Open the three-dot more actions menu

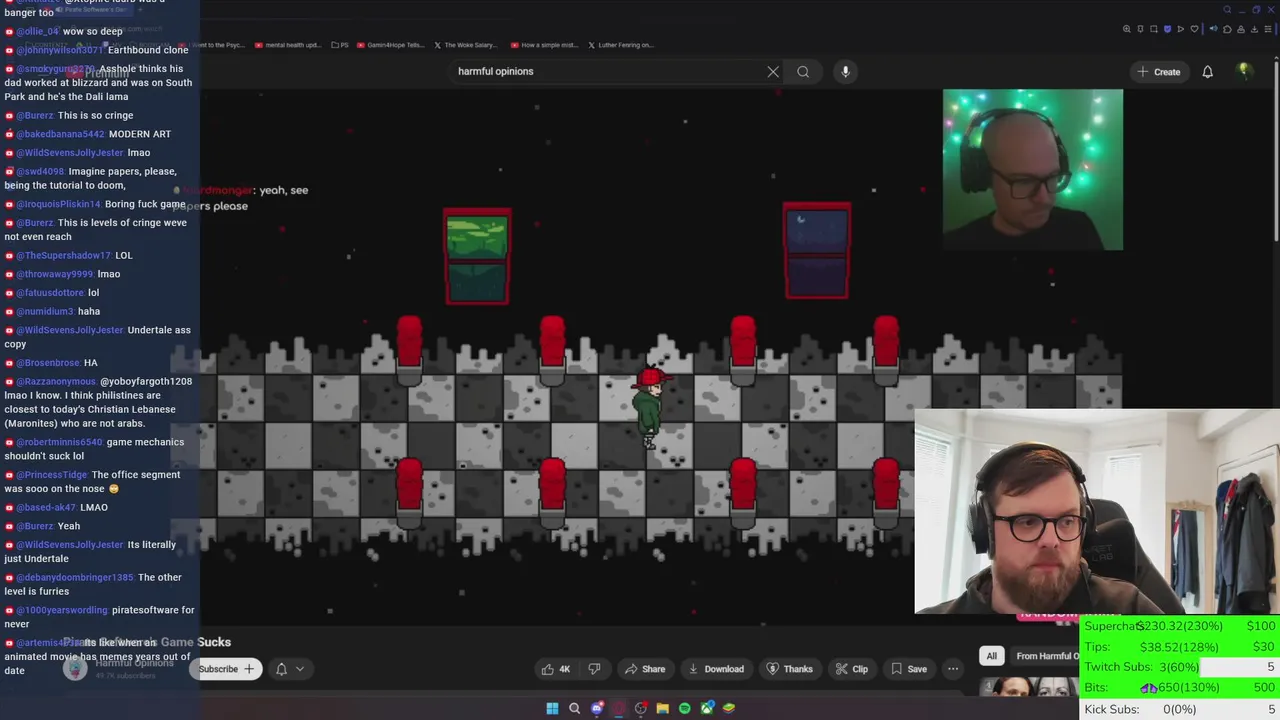coord(953,669)
